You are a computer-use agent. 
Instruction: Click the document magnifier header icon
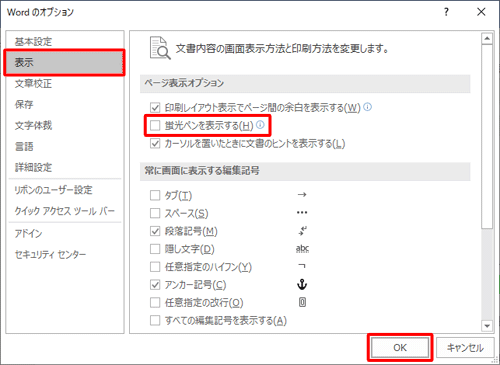pos(160,48)
